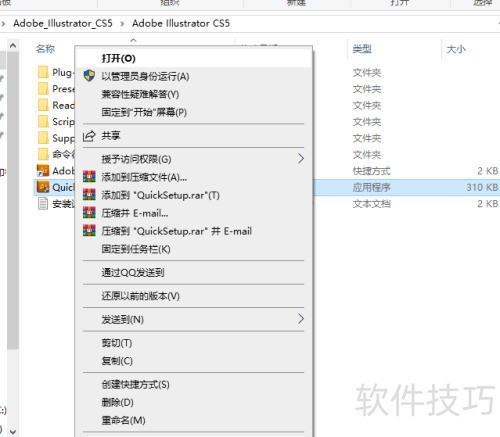This screenshot has width=500, height=437.
Task: Select the Scripting folder icon
Action: (x=43, y=121)
